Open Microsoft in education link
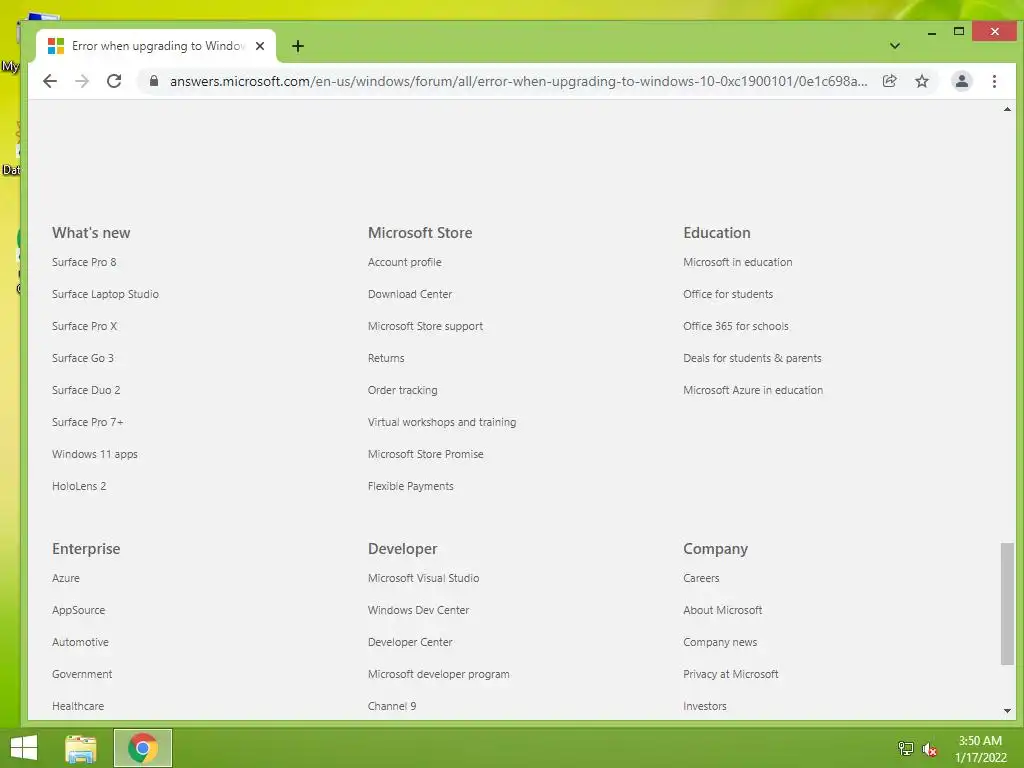This screenshot has height=768, width=1024. click(x=737, y=262)
